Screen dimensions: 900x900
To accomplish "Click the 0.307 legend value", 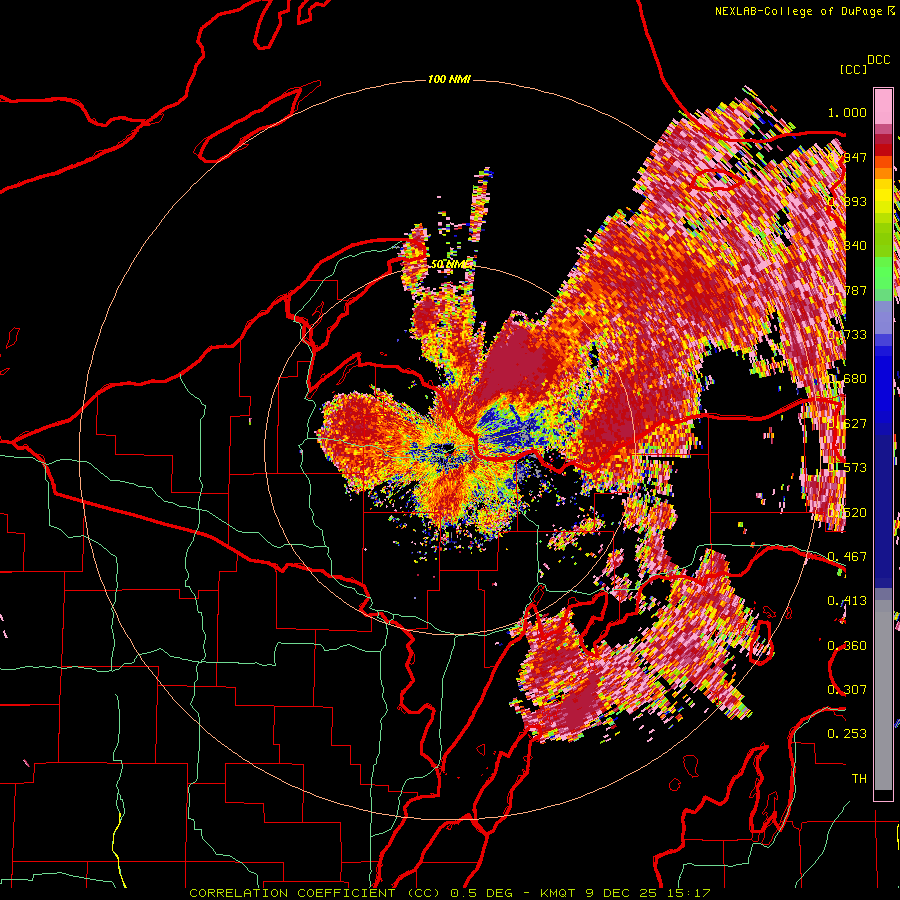I will click(847, 690).
